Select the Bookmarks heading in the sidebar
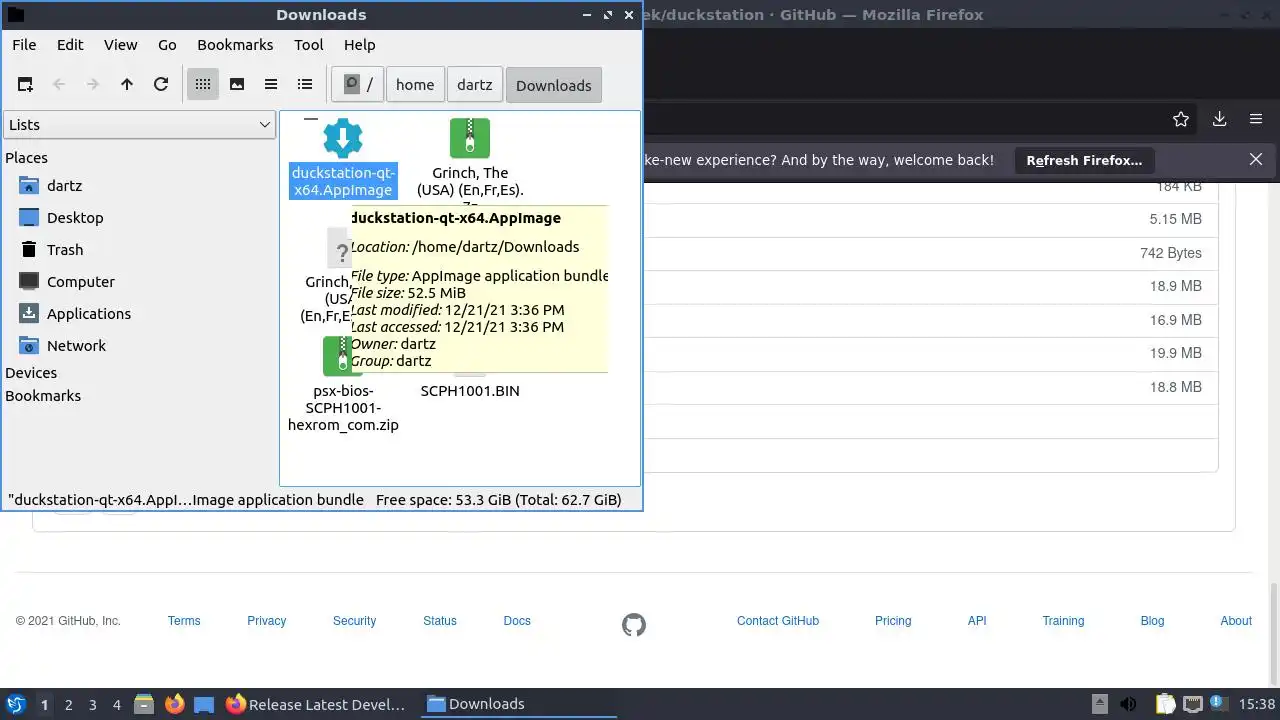Image resolution: width=1280 pixels, height=720 pixels. click(43, 396)
